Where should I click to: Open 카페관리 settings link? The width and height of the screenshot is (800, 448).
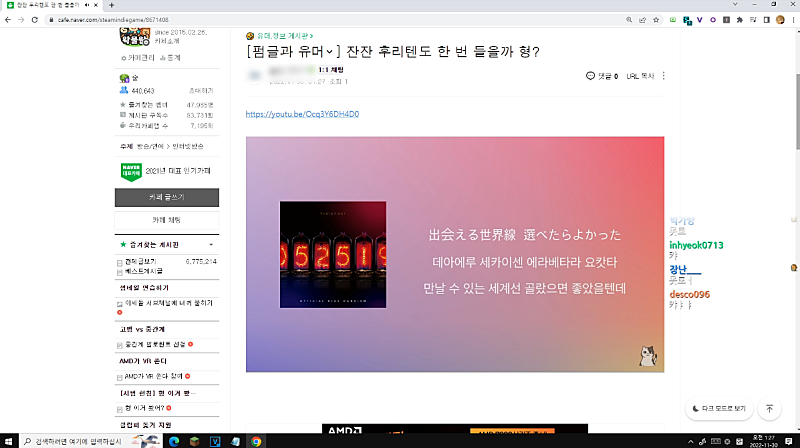coord(138,58)
